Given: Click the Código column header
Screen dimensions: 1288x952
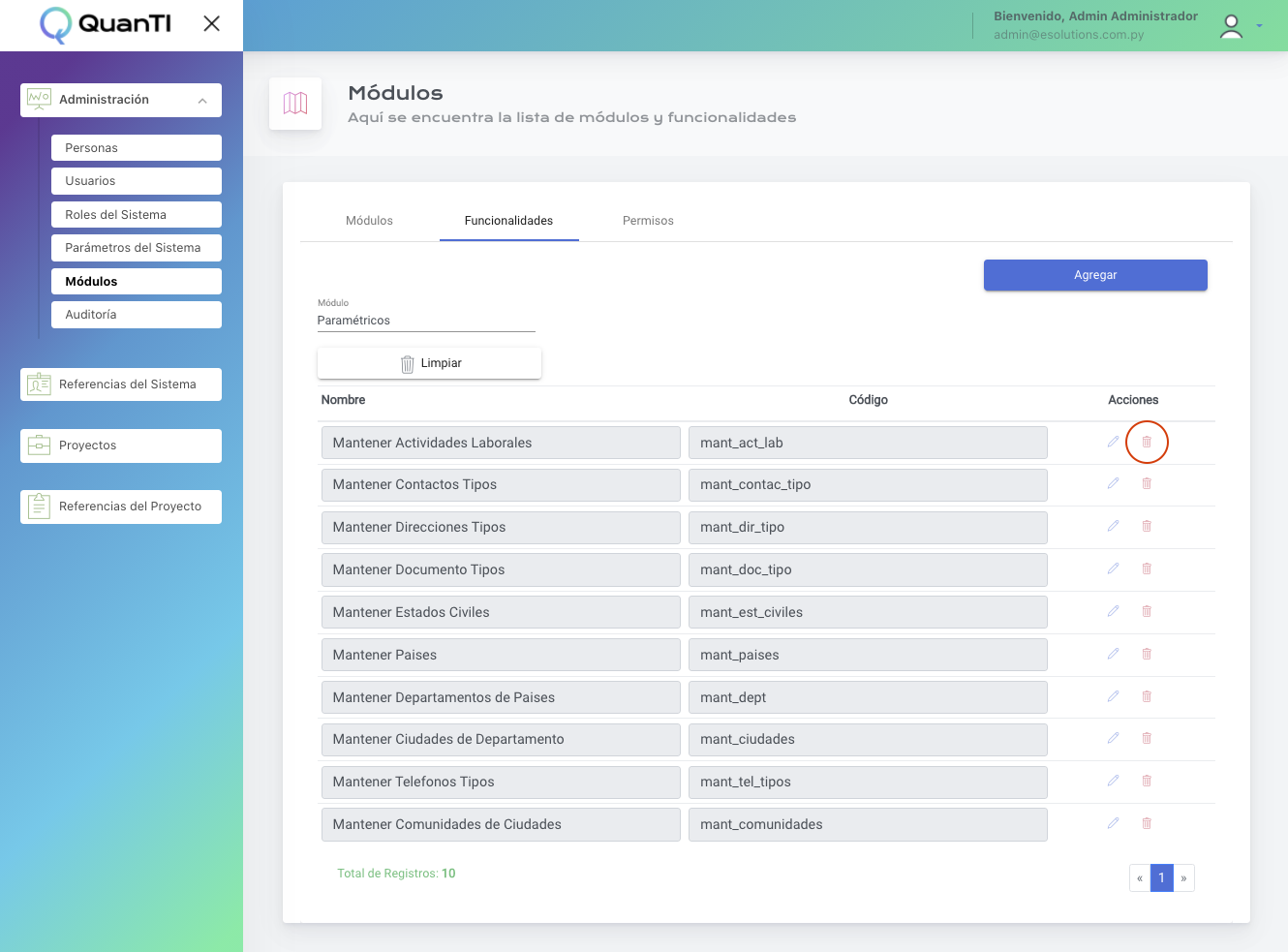Looking at the screenshot, I should tap(869, 400).
